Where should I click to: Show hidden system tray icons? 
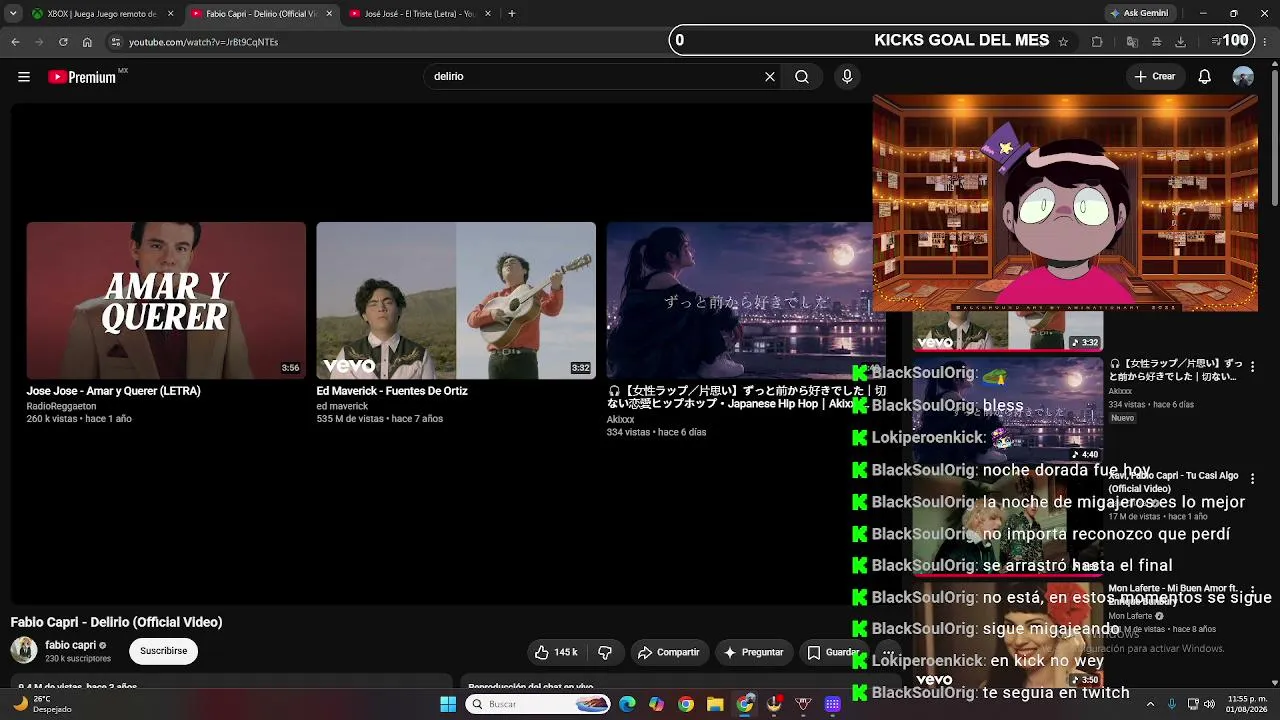1149,704
